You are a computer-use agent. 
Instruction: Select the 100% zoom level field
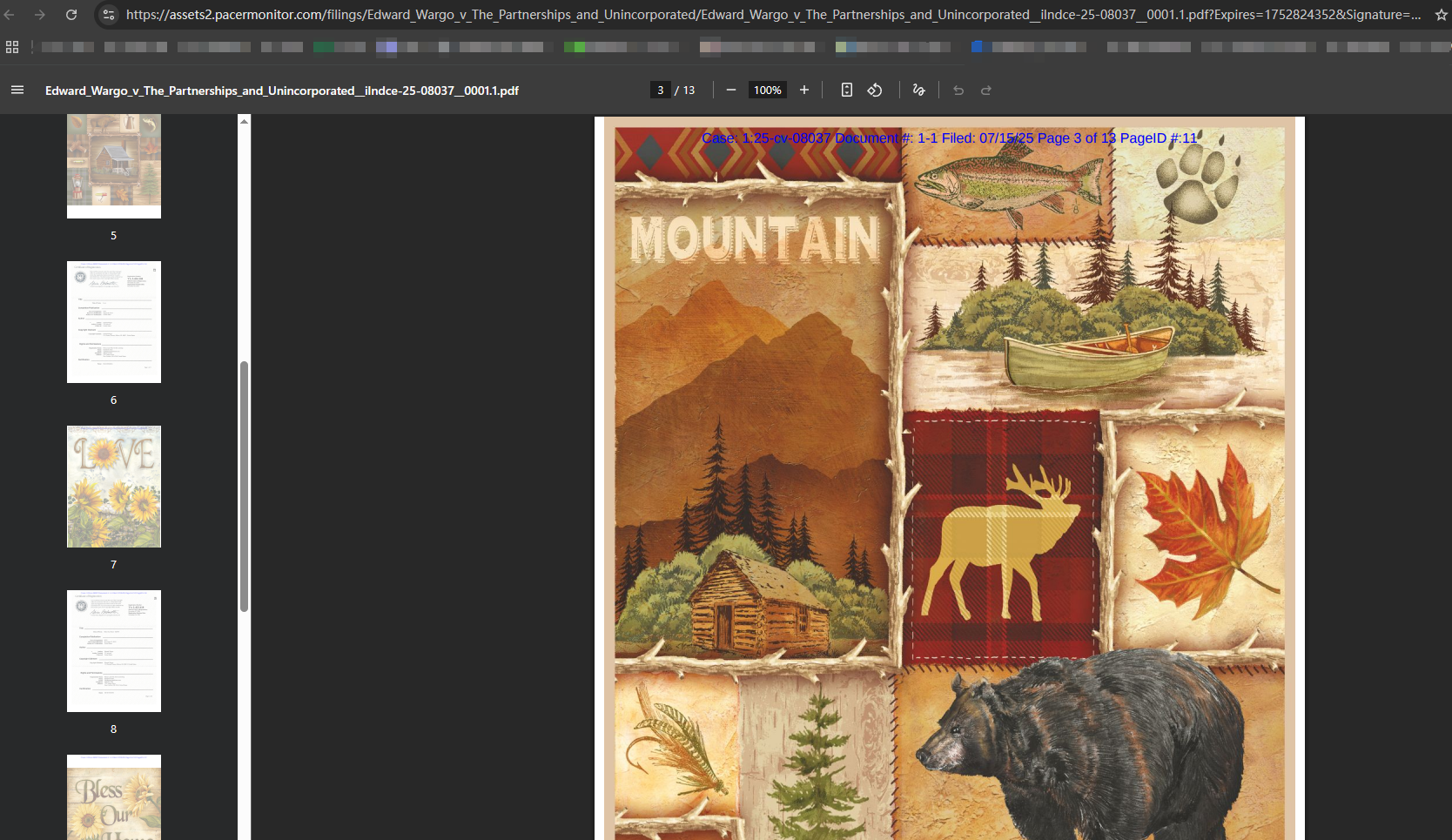coord(768,90)
